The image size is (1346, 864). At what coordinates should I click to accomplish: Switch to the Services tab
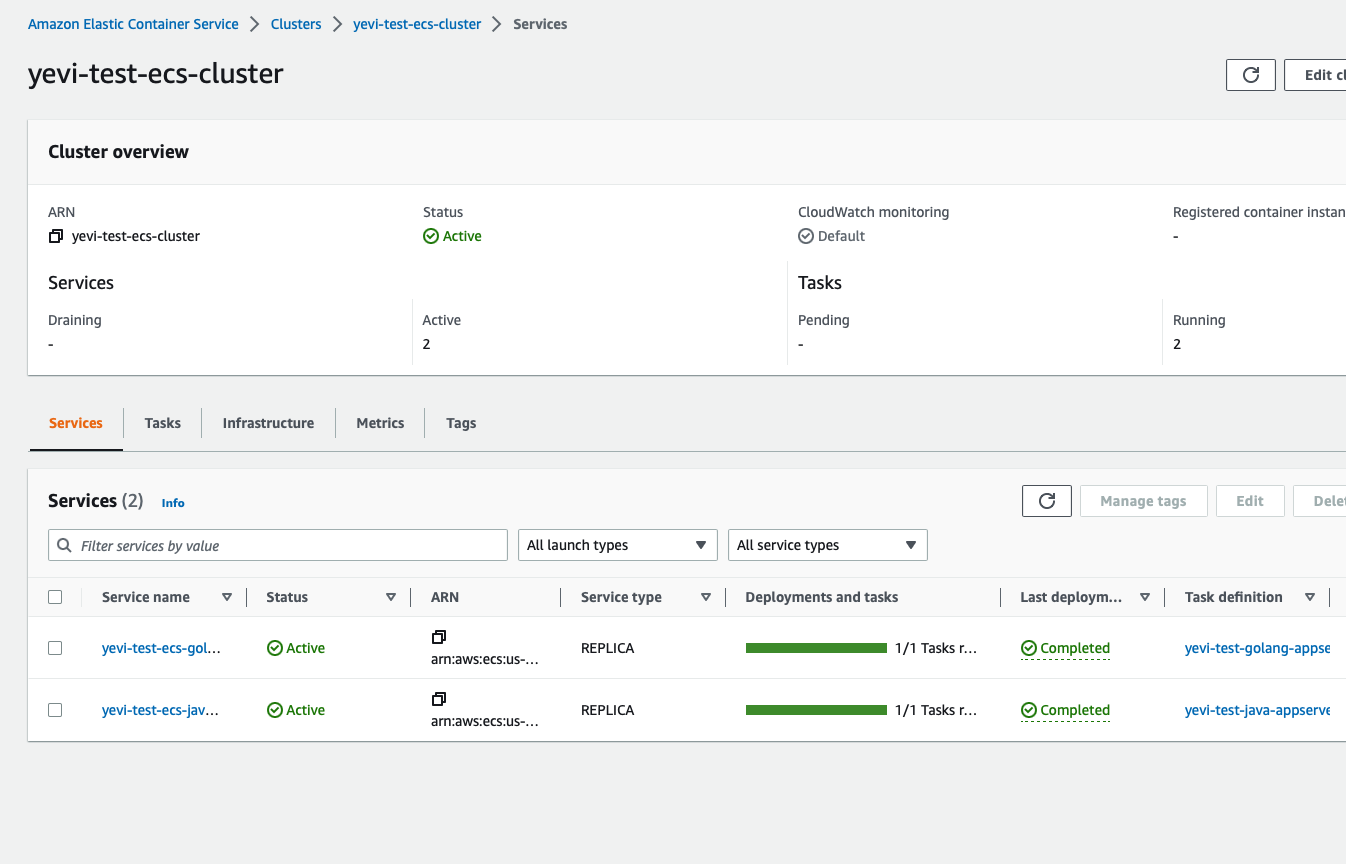tap(76, 423)
